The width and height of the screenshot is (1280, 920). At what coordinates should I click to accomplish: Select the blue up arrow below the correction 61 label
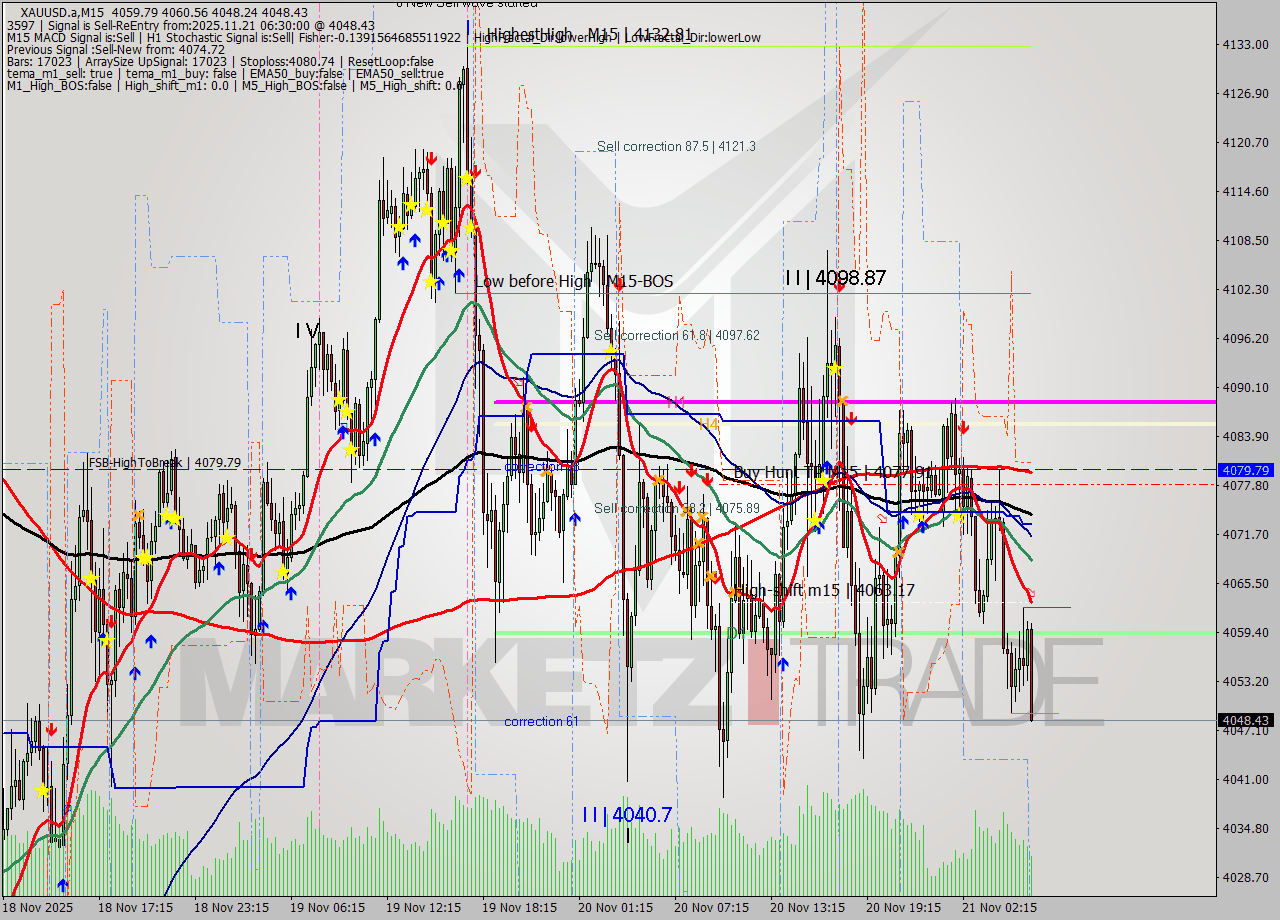[575, 517]
